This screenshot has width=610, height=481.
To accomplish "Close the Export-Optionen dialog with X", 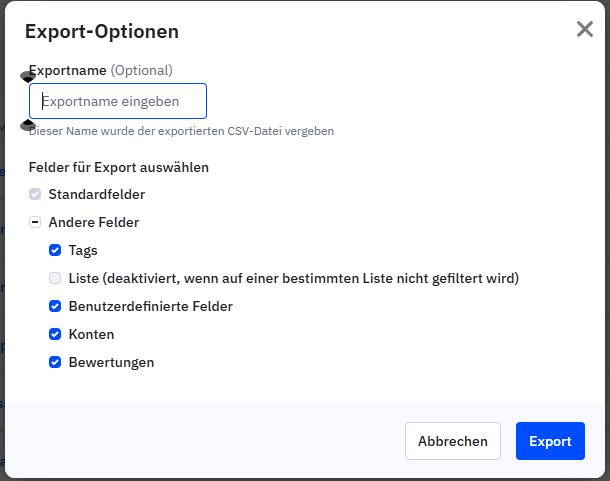I will click(585, 29).
